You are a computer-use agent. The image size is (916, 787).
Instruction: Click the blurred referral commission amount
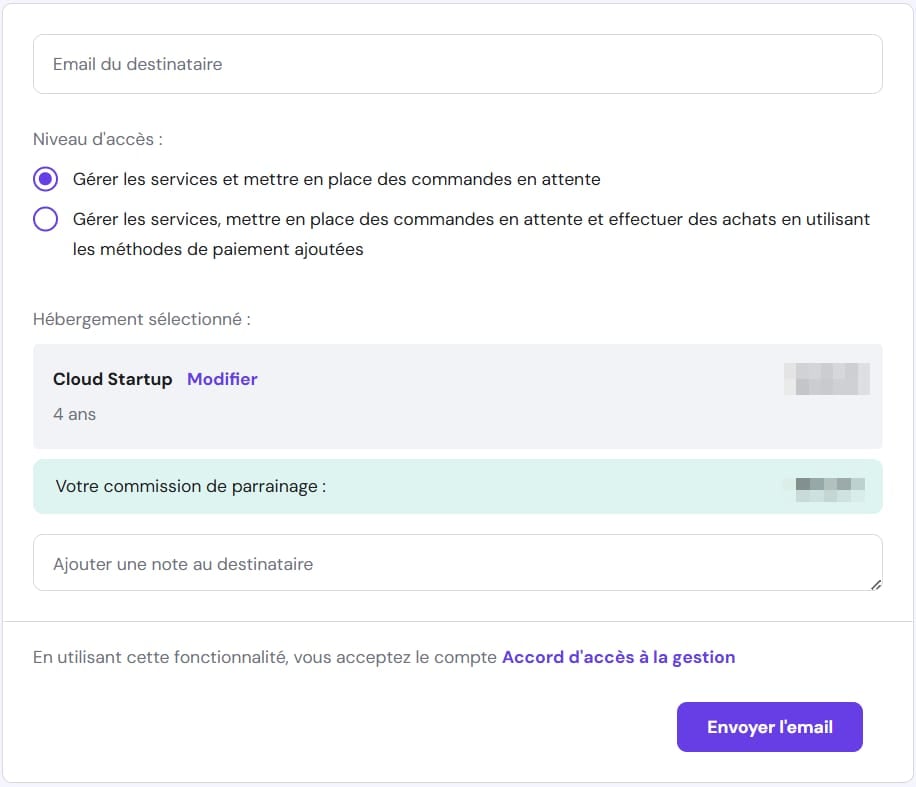click(x=823, y=487)
